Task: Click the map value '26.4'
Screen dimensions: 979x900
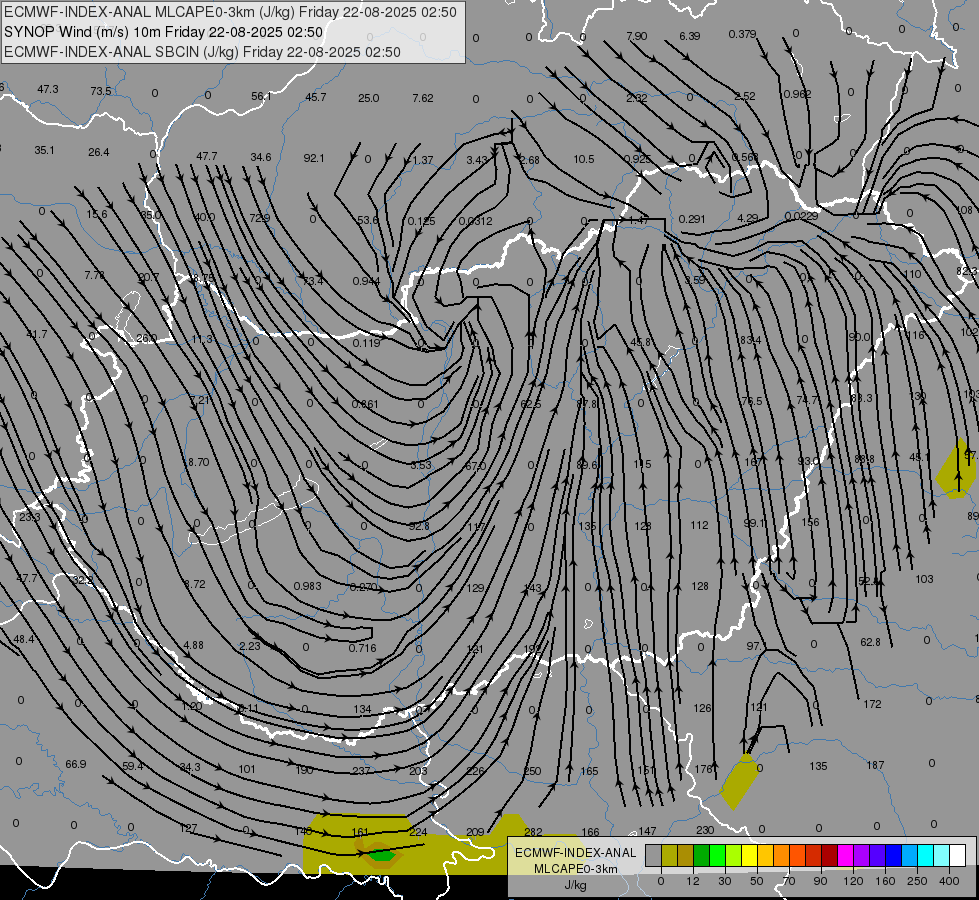Action: [x=99, y=152]
